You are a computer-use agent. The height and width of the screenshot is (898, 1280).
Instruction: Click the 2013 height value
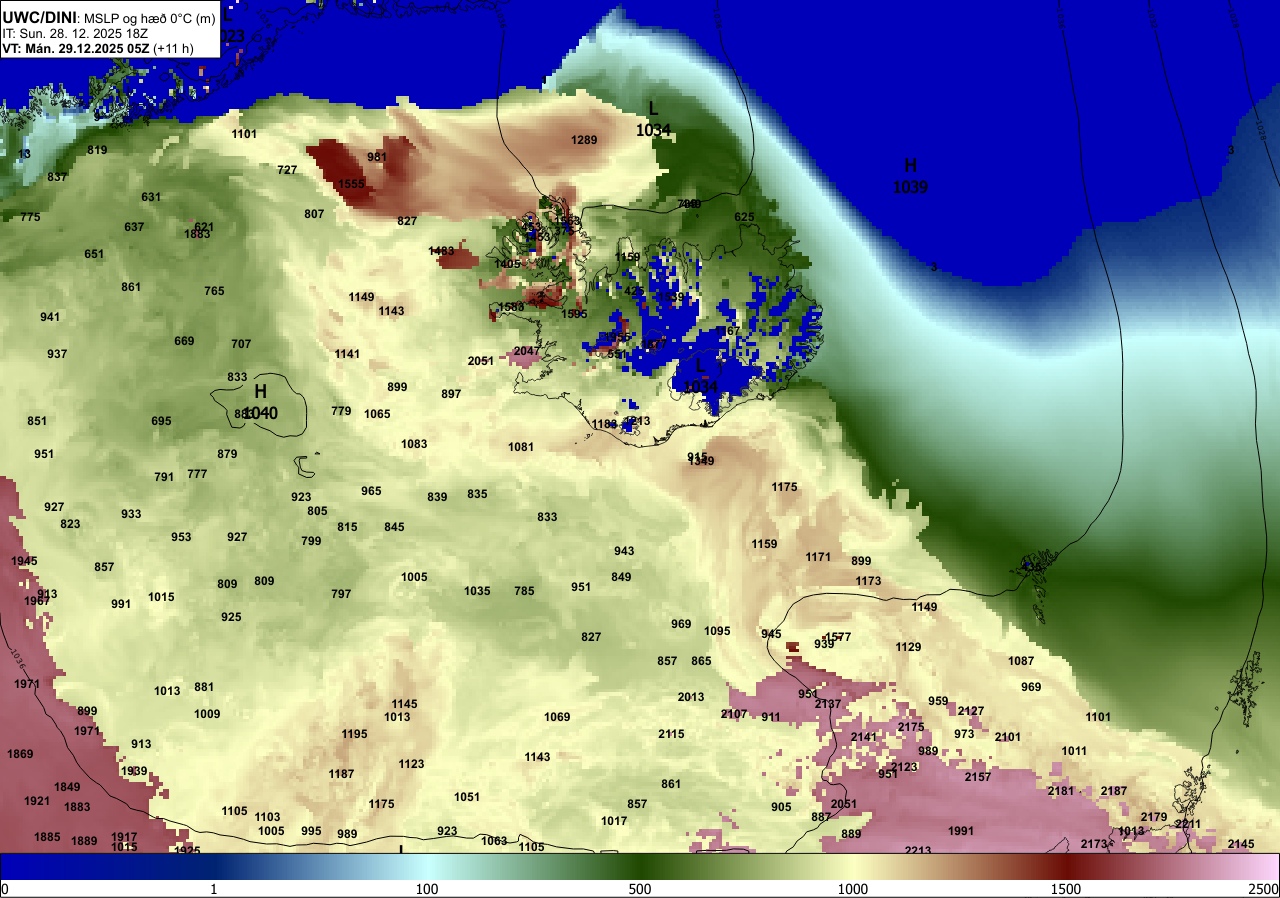691,697
